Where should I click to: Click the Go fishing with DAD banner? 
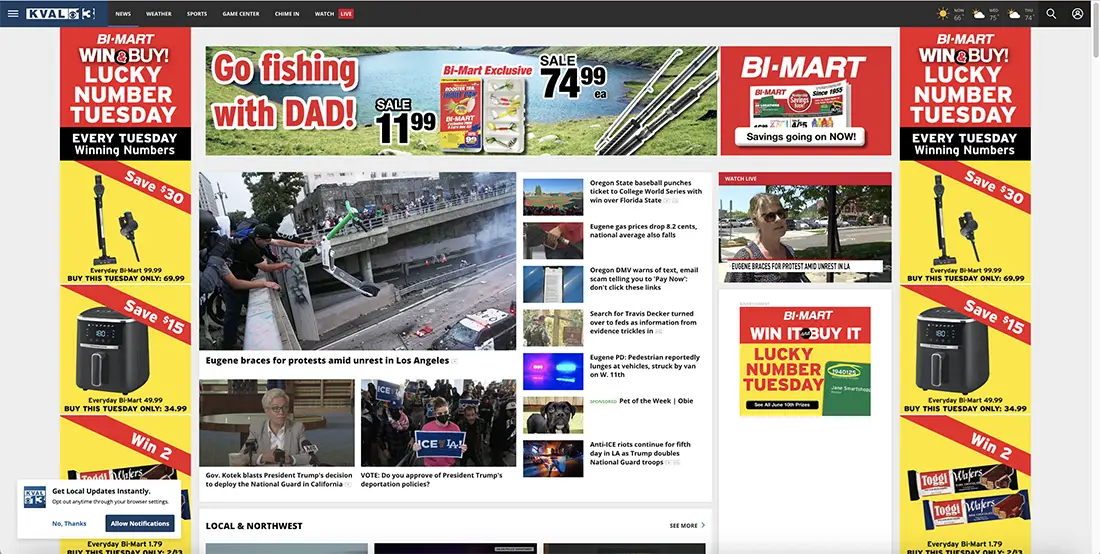(x=462, y=101)
